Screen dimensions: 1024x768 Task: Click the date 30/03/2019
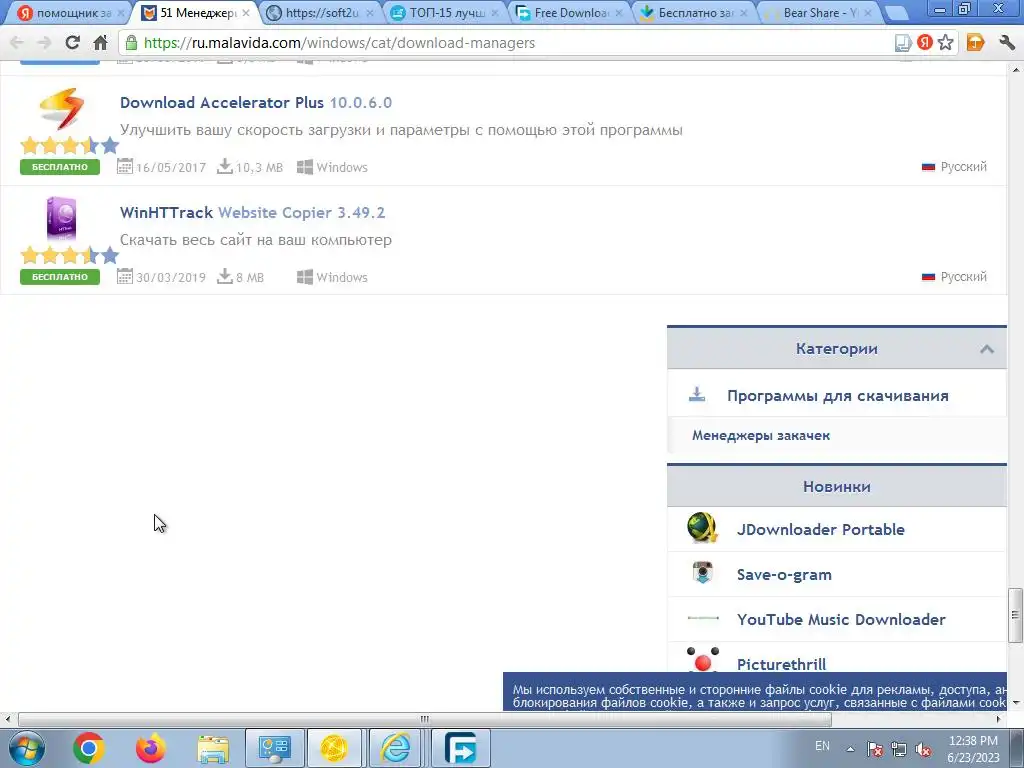coord(170,278)
